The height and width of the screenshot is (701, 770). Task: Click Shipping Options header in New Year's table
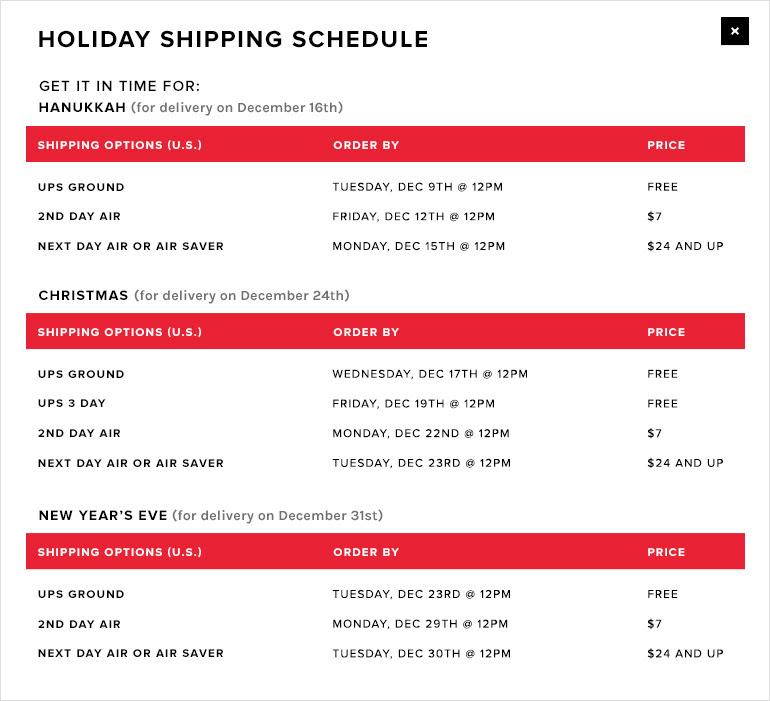click(120, 552)
